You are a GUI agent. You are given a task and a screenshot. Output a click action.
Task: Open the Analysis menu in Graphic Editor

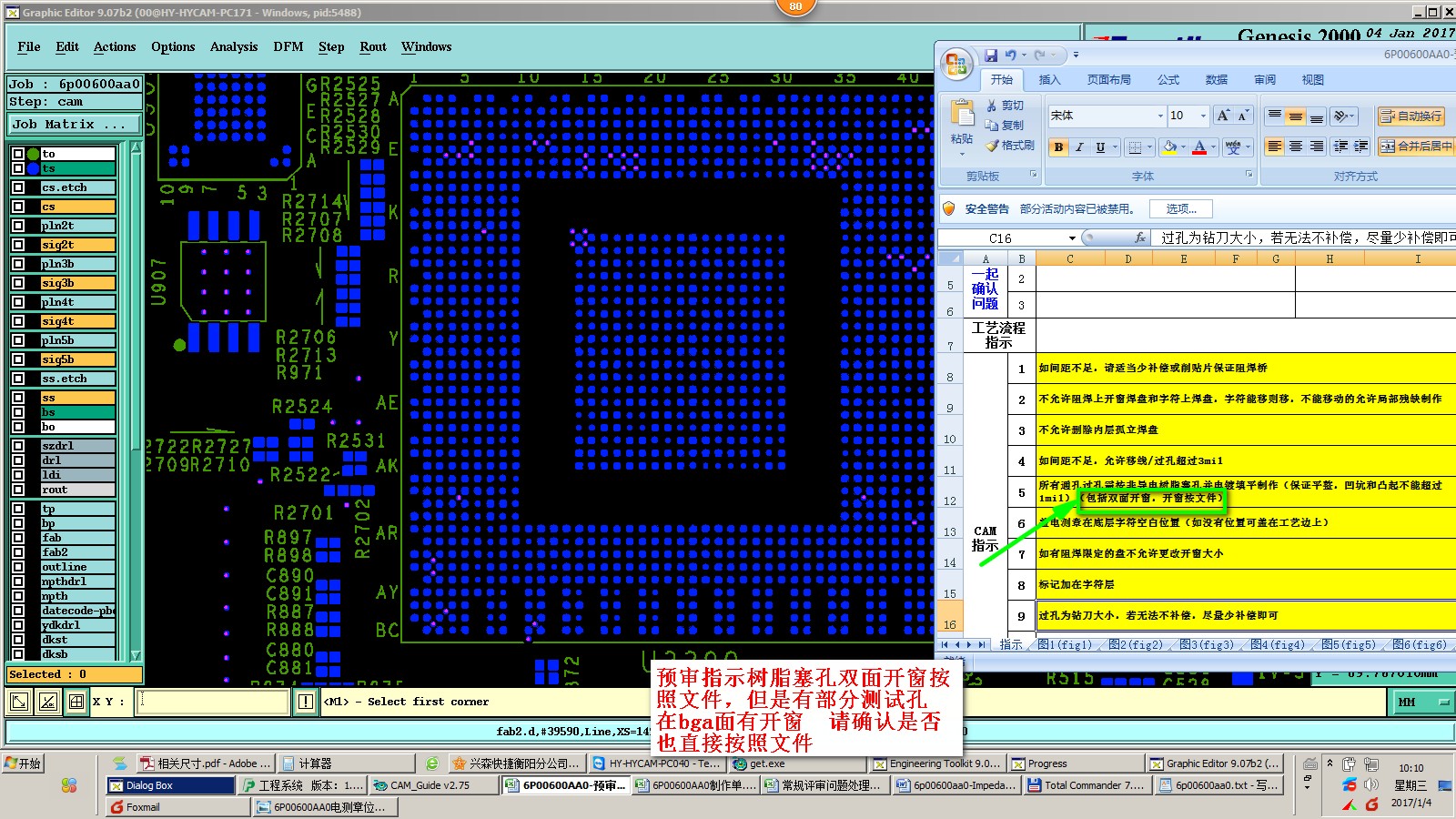(x=234, y=46)
